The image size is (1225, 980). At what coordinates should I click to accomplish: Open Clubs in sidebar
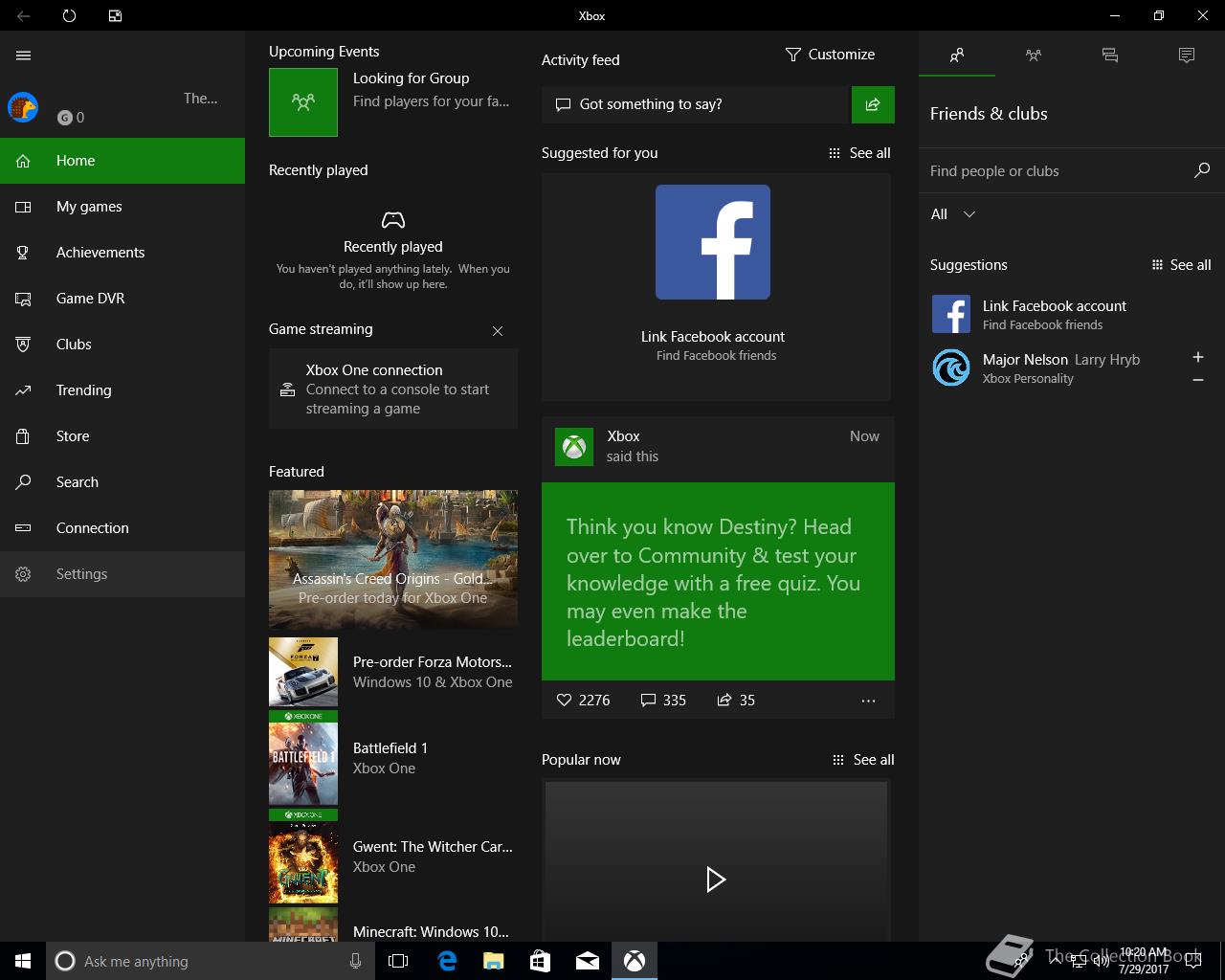click(122, 345)
